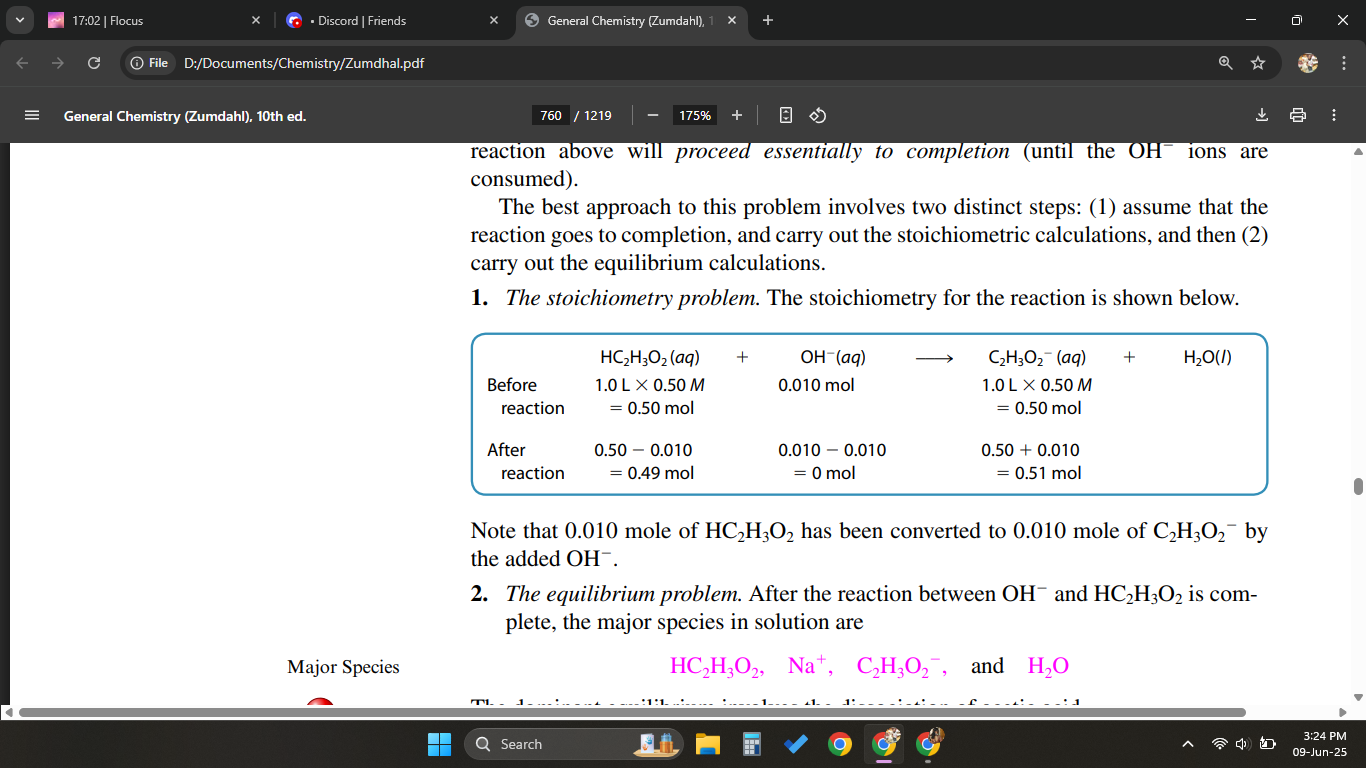Click the '0.010 mol' OH- before-reaction value
Viewport: 1366px width, 768px height.
point(816,385)
